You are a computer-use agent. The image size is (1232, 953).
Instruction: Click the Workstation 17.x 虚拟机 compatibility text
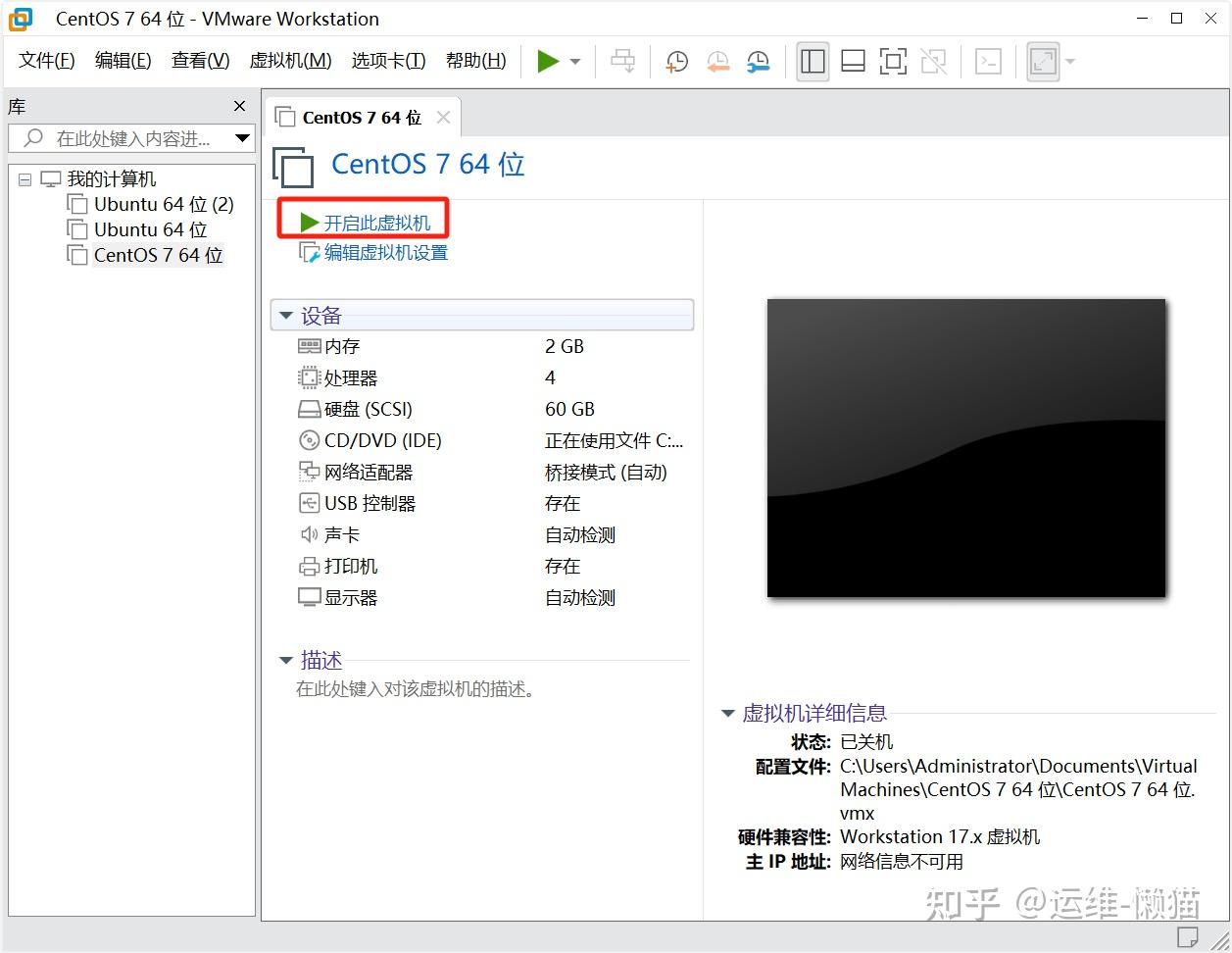coord(940,837)
